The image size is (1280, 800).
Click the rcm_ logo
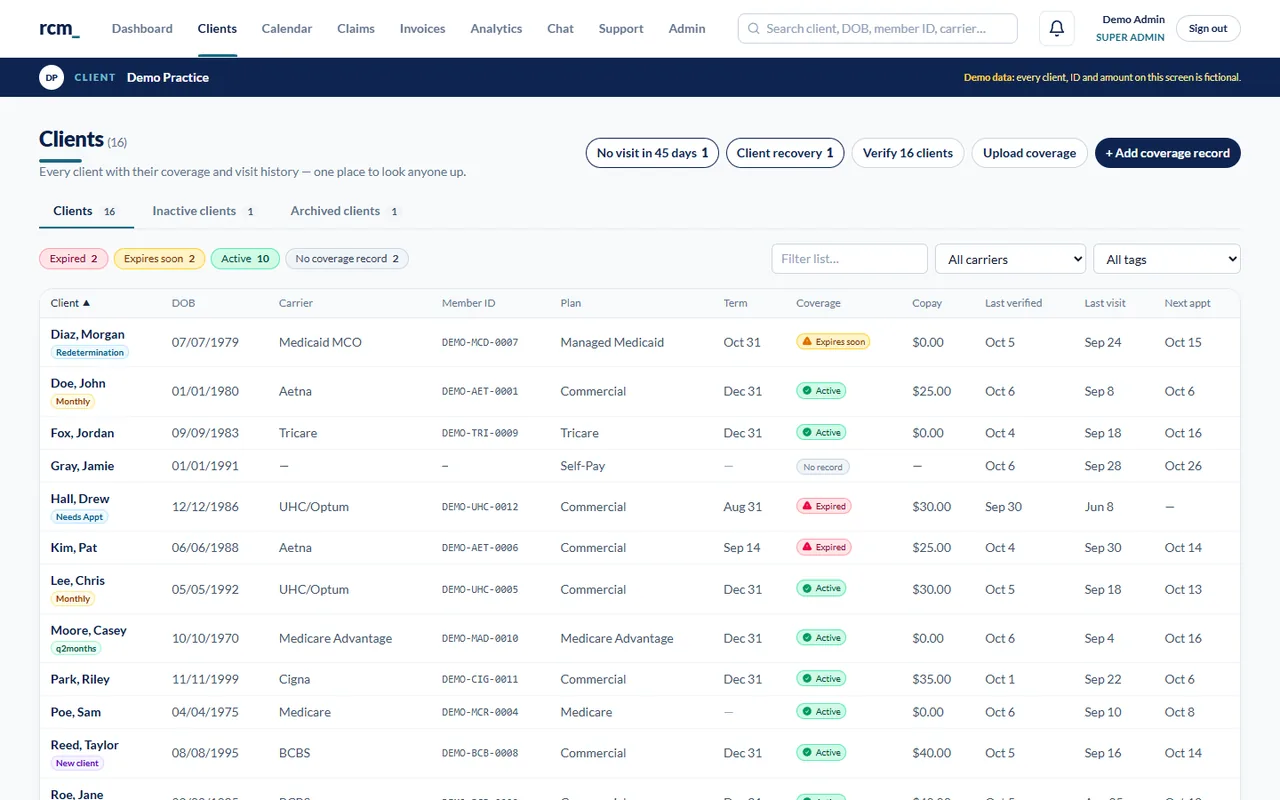click(x=59, y=28)
